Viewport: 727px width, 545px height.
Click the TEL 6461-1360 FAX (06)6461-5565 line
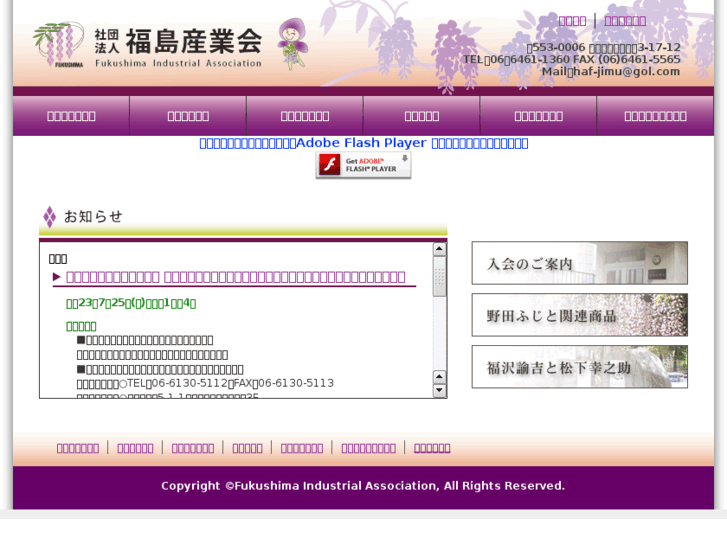point(572,59)
